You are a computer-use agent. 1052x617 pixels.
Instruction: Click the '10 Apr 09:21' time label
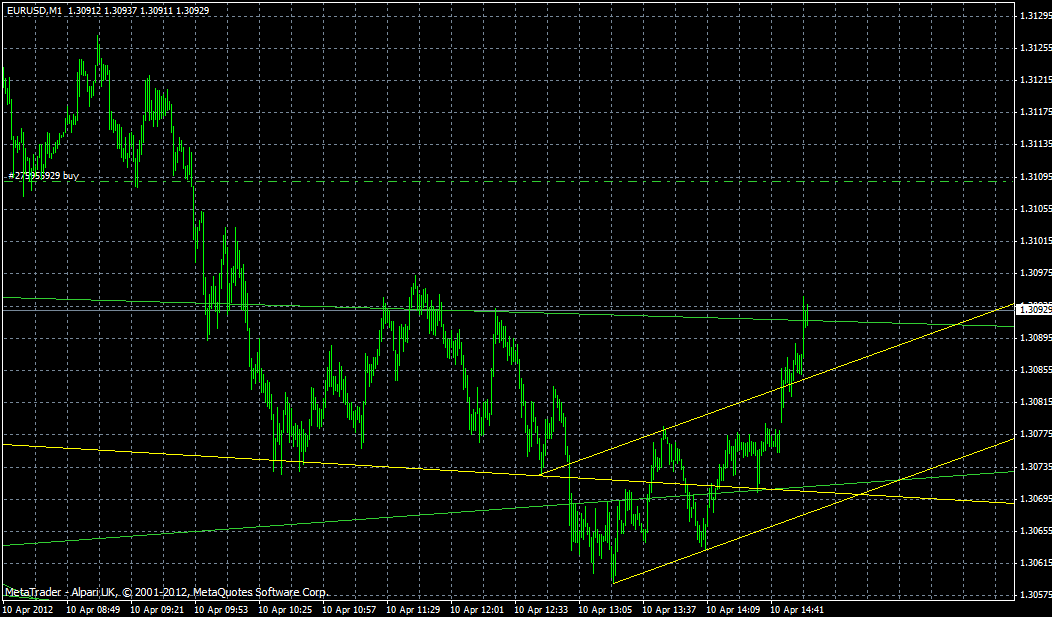[x=158, y=610]
